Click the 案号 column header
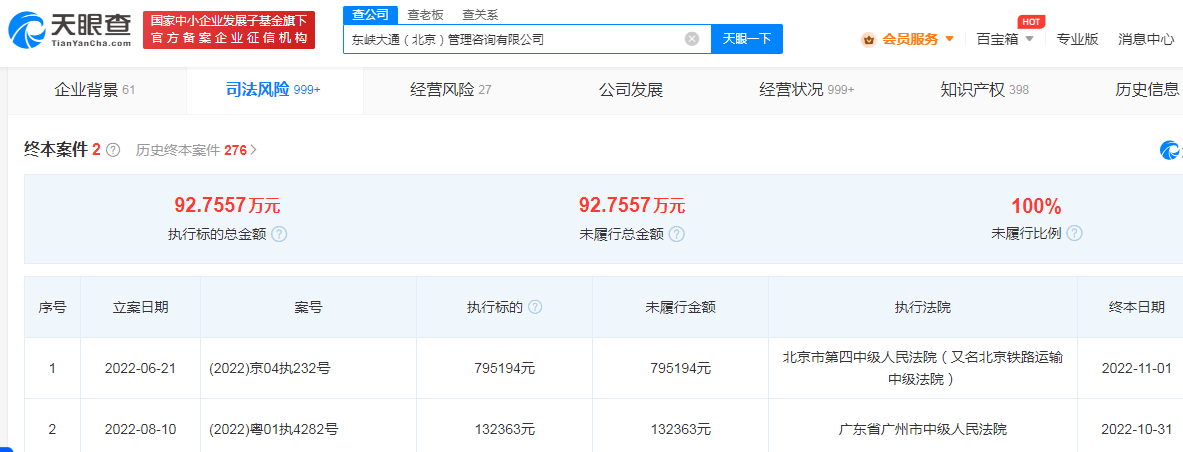Viewport: 1183px width, 452px height. point(309,307)
